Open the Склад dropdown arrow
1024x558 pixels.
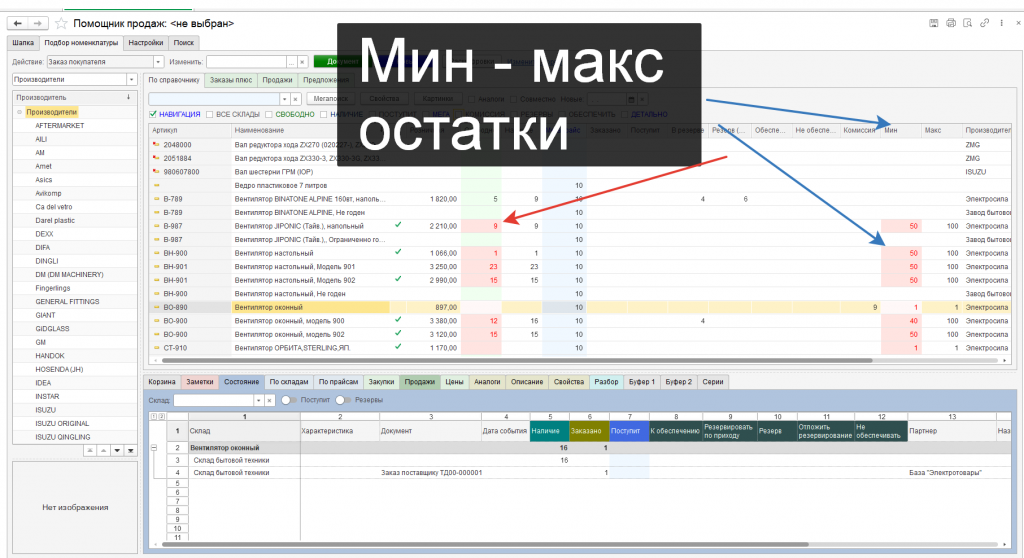pos(259,400)
